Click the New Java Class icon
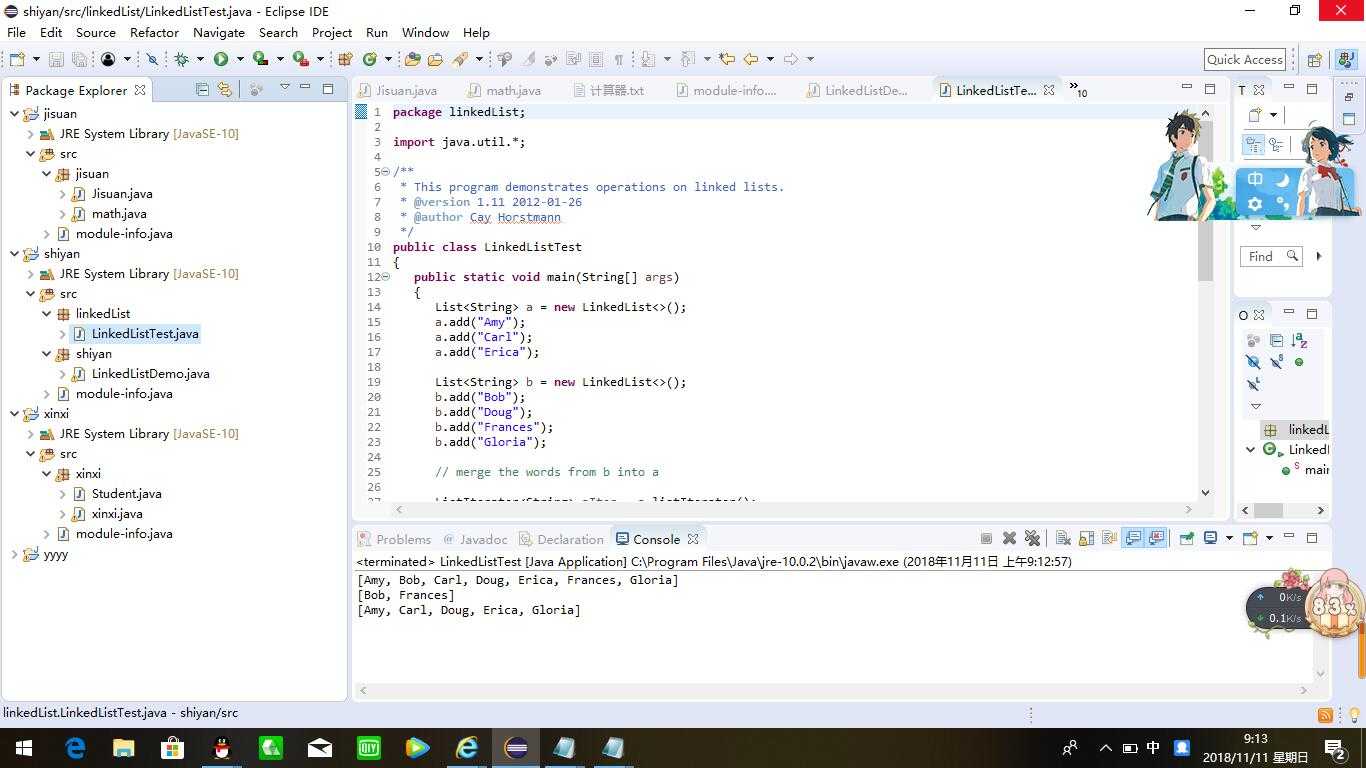This screenshot has width=1366, height=768. click(x=370, y=59)
